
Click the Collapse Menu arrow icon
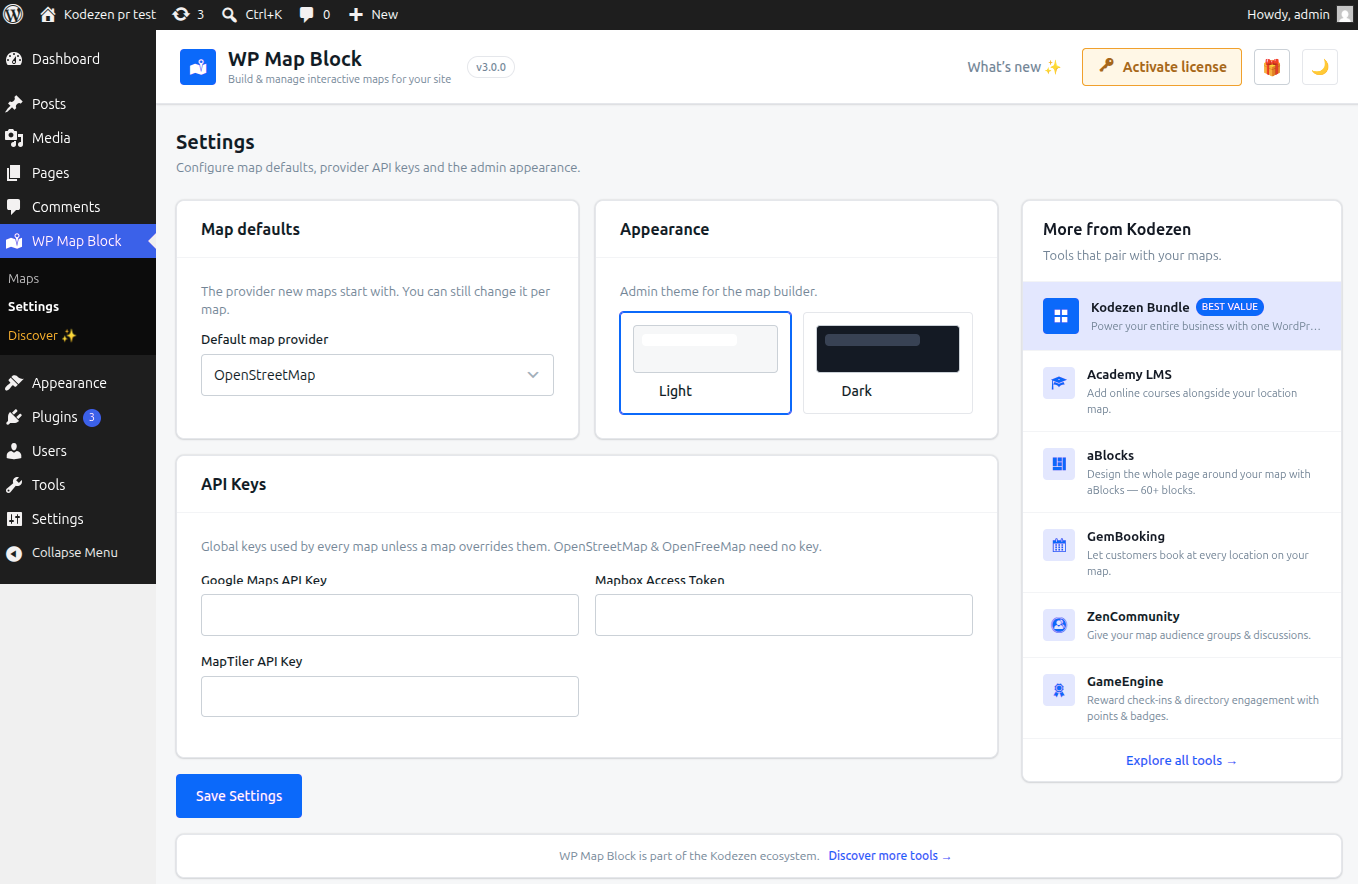14,553
